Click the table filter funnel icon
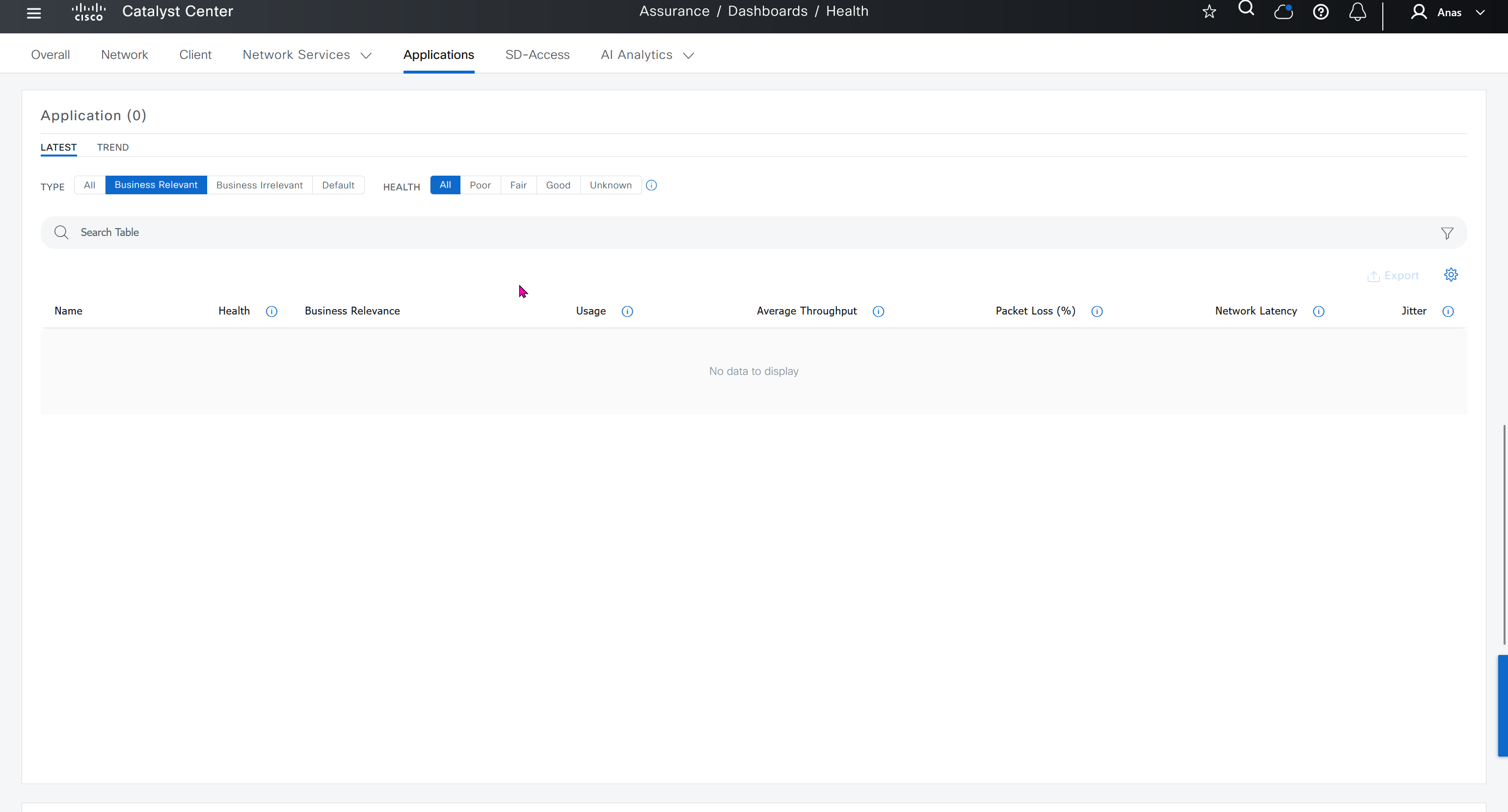The image size is (1508, 812). pos(1447,233)
